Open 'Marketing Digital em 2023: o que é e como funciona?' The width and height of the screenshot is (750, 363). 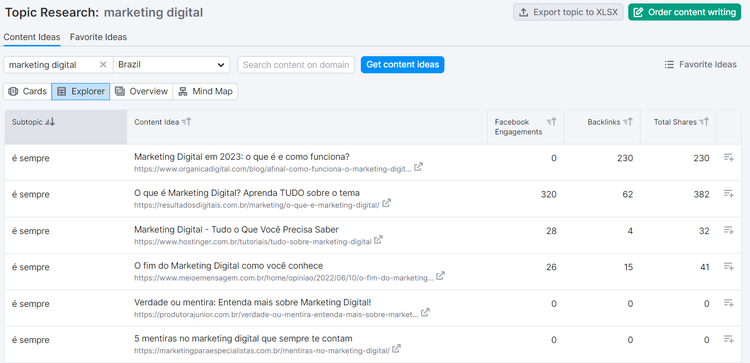click(242, 157)
